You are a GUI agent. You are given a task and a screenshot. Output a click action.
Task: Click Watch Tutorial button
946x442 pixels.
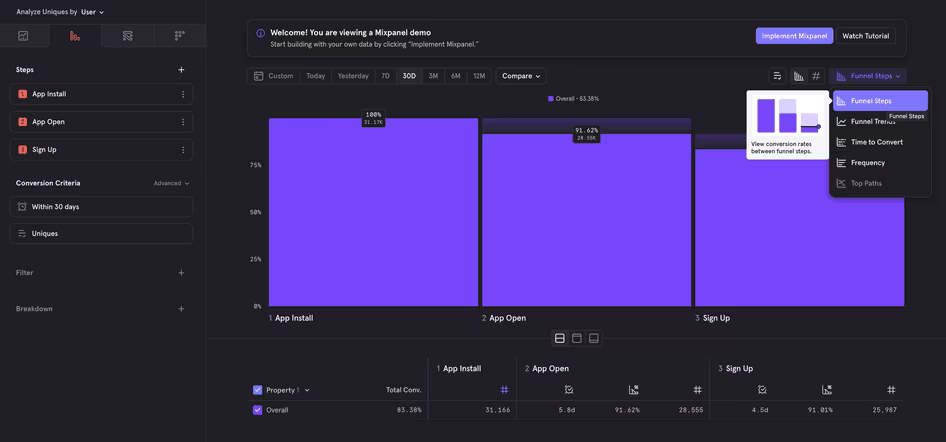866,36
